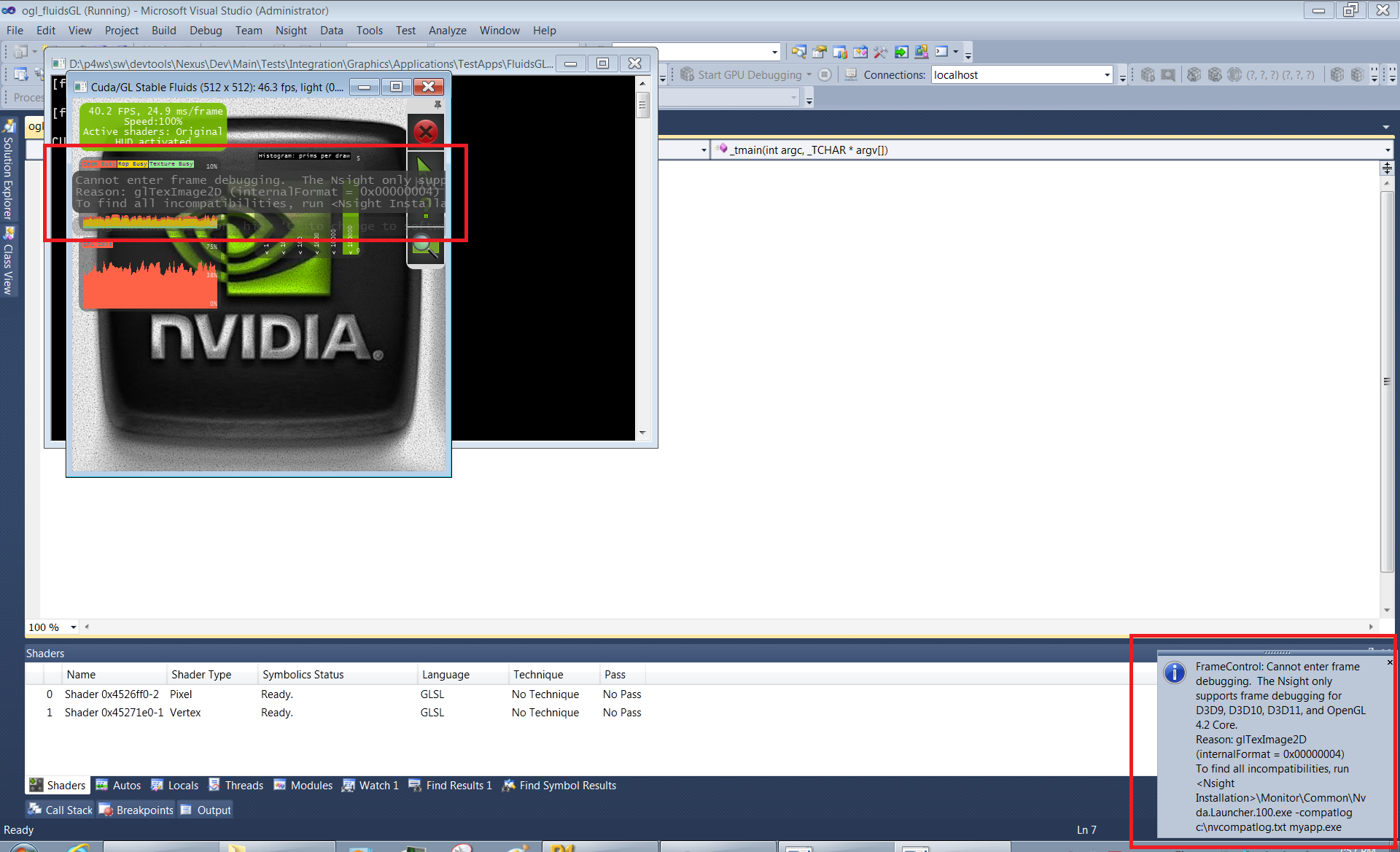
Task: Open the Find Symbol Results tab
Action: (560, 785)
